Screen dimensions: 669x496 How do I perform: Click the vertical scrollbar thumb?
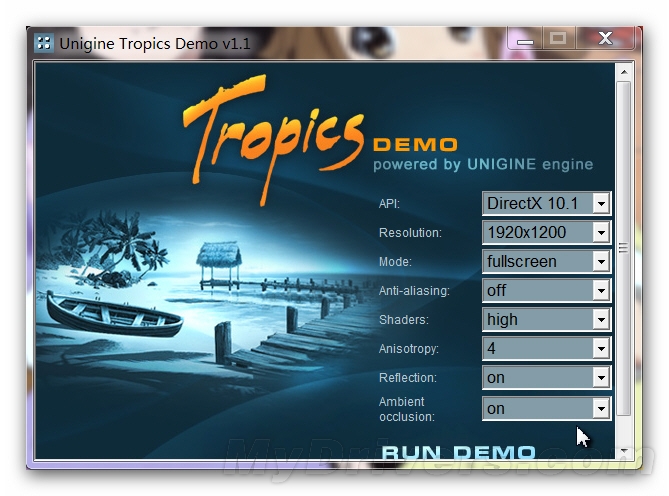624,248
